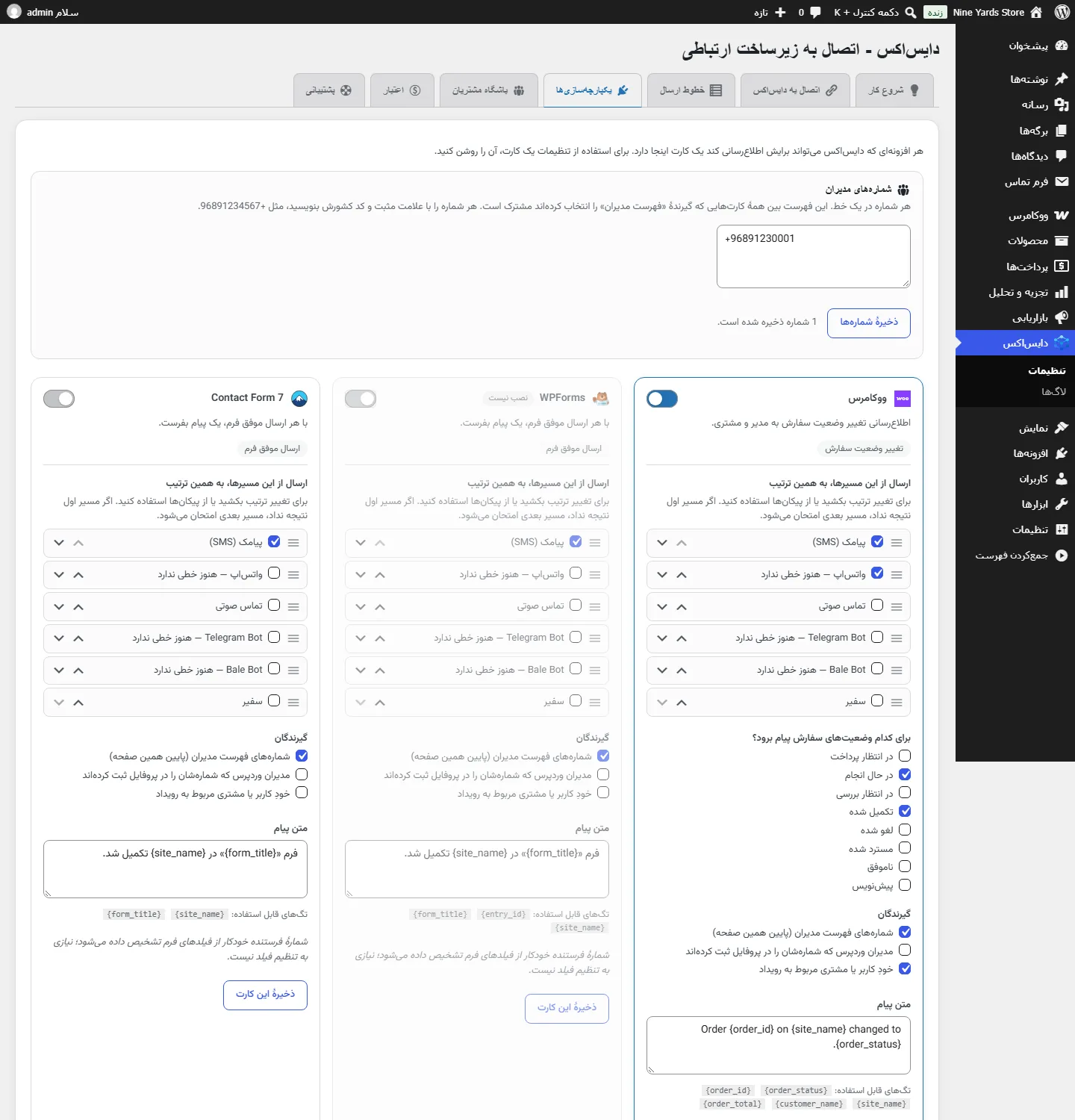Edit Contact Form 7 message text field
This screenshot has height=1120, width=1075.
click(x=175, y=869)
